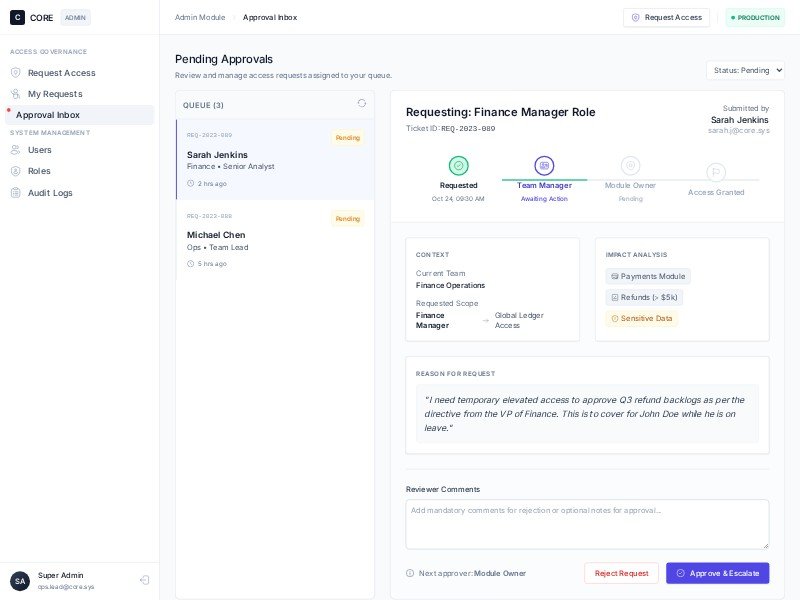Click the Team Manager step icon
This screenshot has height=600, width=800.
[544, 166]
